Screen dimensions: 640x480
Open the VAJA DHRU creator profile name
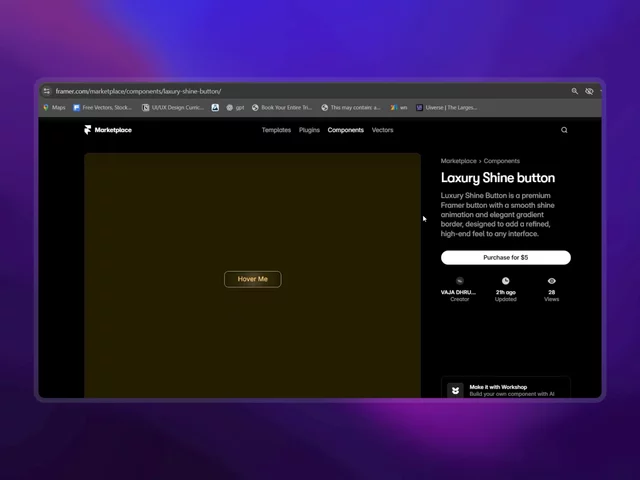pos(458,292)
